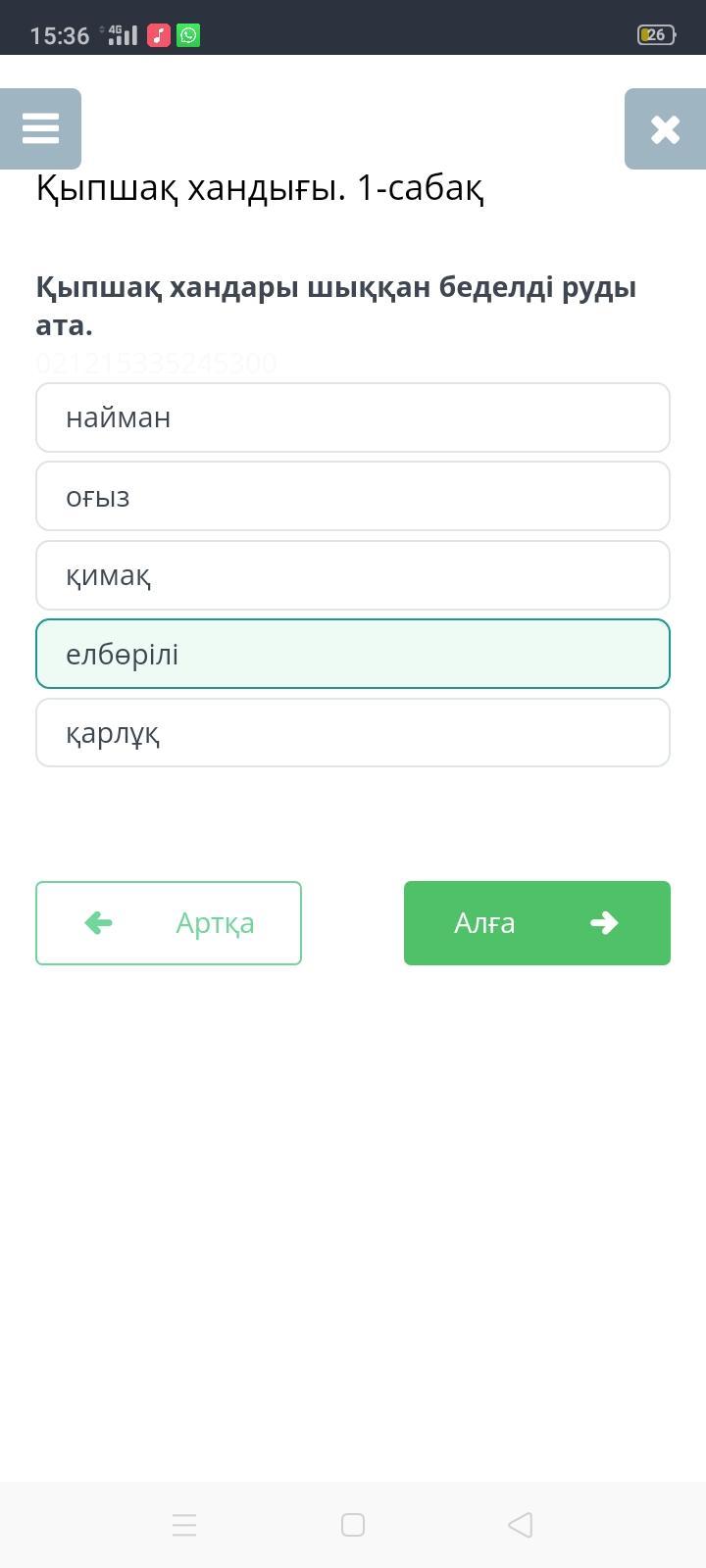706x1568 pixels.
Task: Tap the Android back navigation triangle
Action: pyautogui.click(x=521, y=1525)
